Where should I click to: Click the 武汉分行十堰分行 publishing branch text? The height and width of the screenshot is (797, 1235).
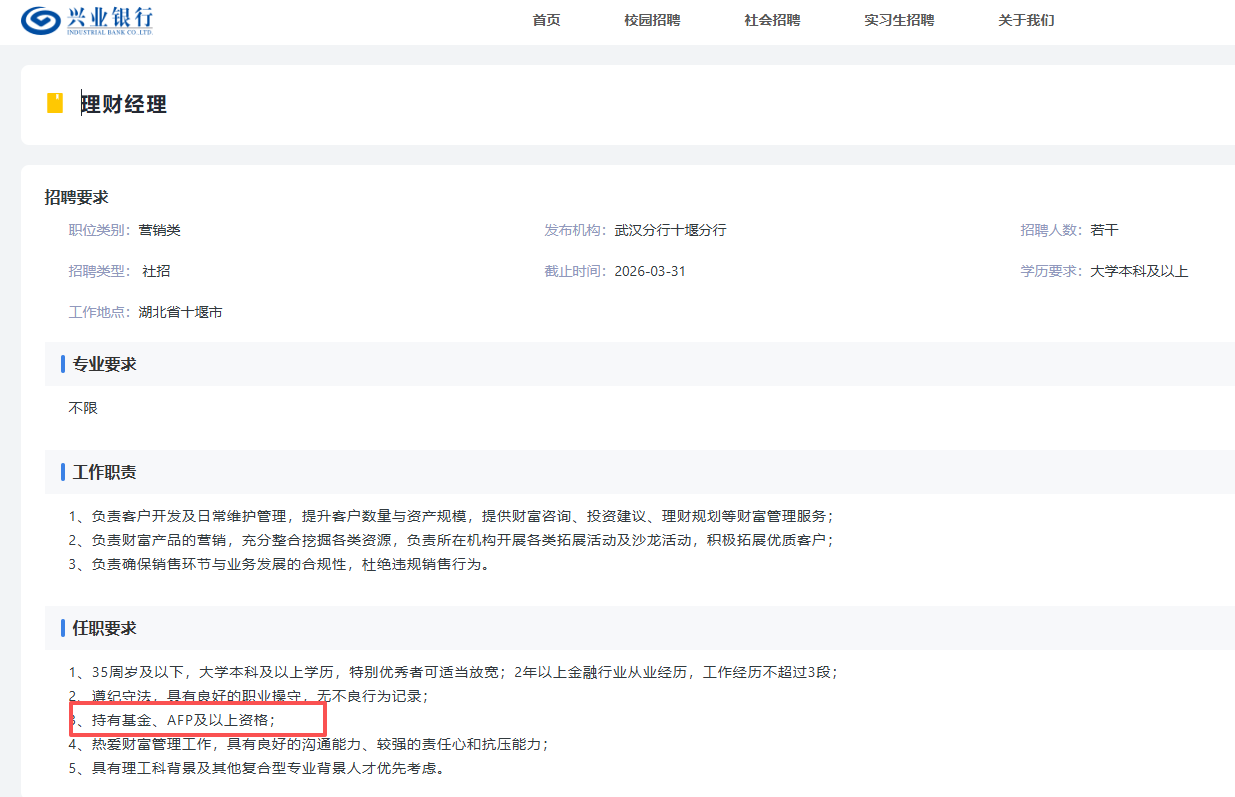click(670, 230)
